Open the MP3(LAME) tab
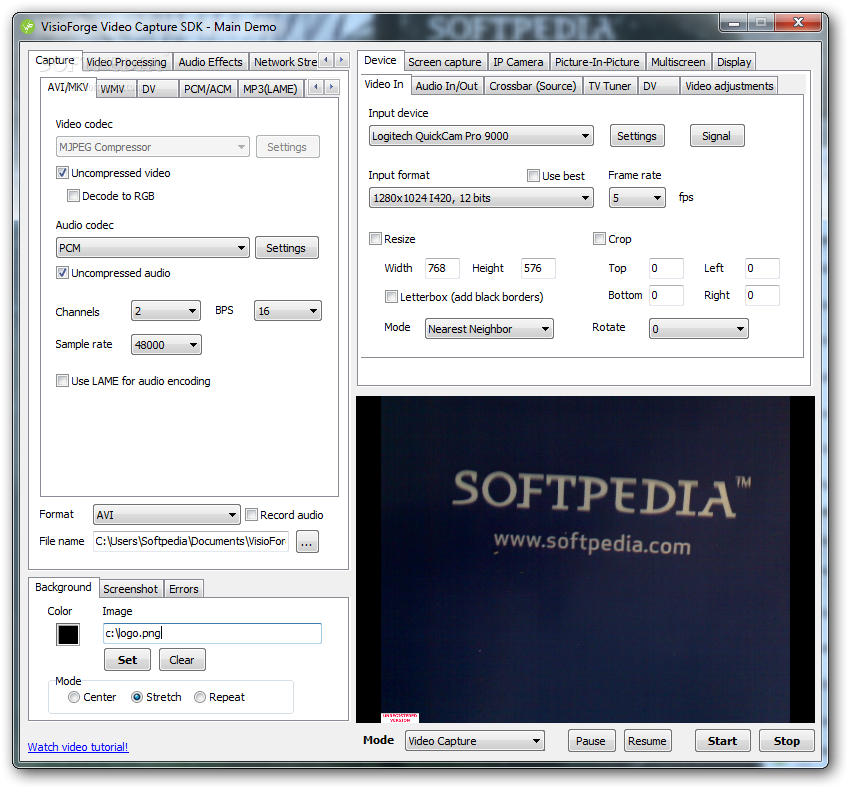Viewport: 849px width, 789px height. 270,89
